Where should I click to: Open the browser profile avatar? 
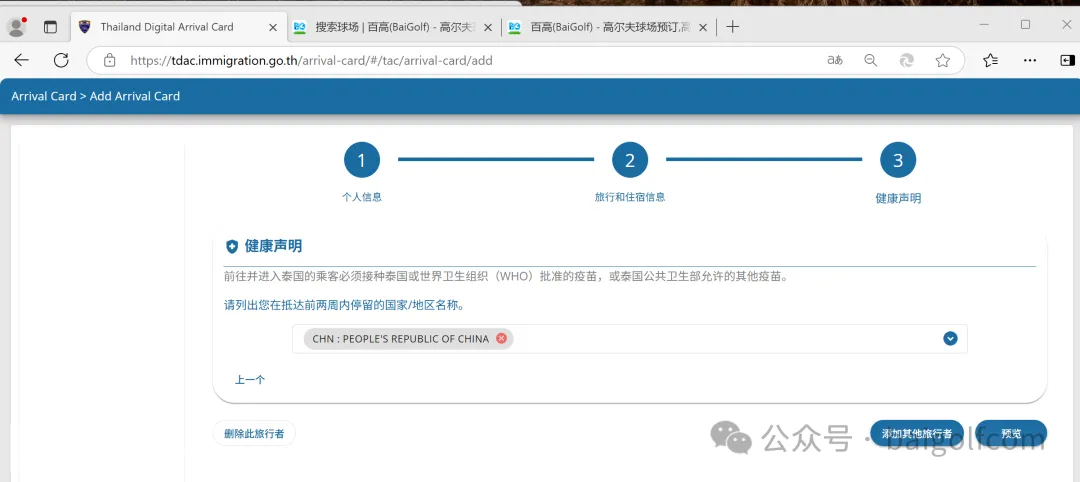tap(16, 27)
